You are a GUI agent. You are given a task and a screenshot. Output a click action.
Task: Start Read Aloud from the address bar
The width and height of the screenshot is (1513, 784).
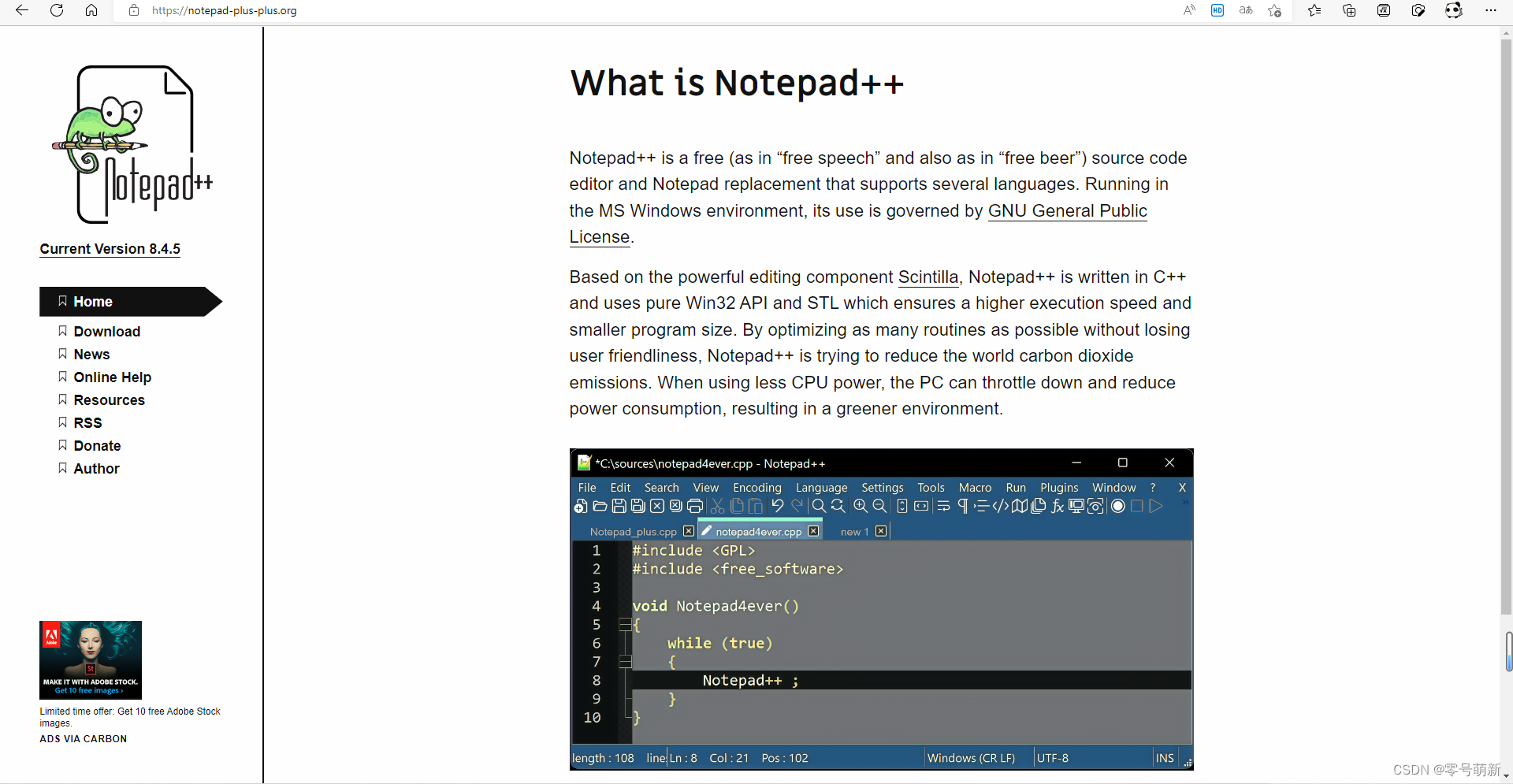1189,10
